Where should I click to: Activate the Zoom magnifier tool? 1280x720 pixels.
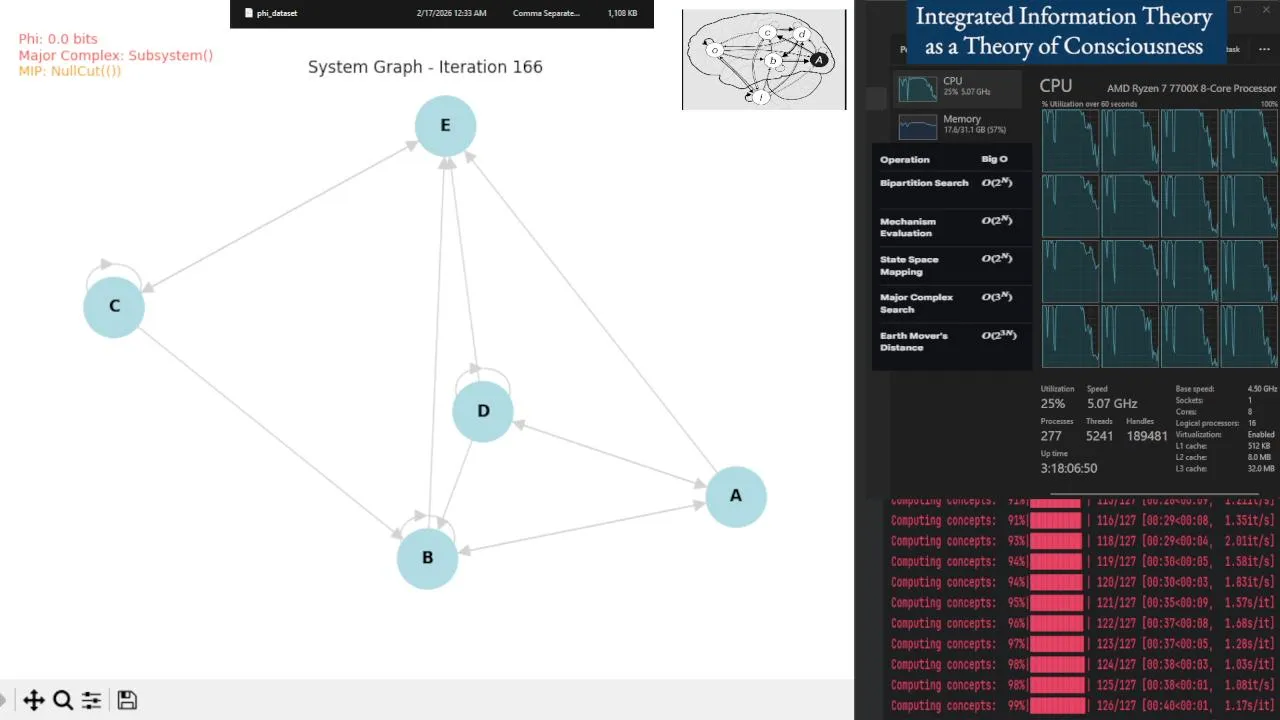pos(62,700)
